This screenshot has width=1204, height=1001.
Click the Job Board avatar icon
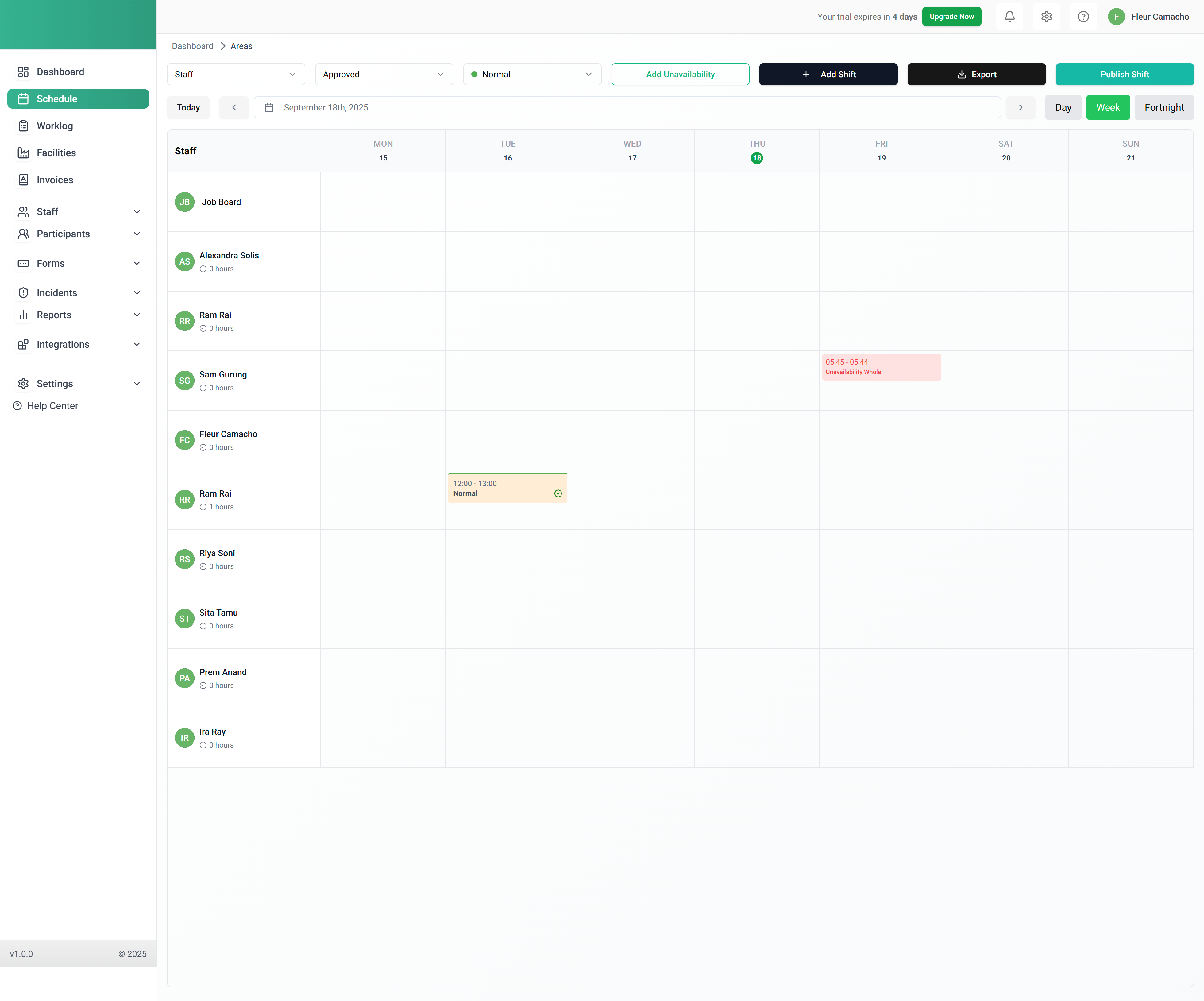click(x=185, y=202)
